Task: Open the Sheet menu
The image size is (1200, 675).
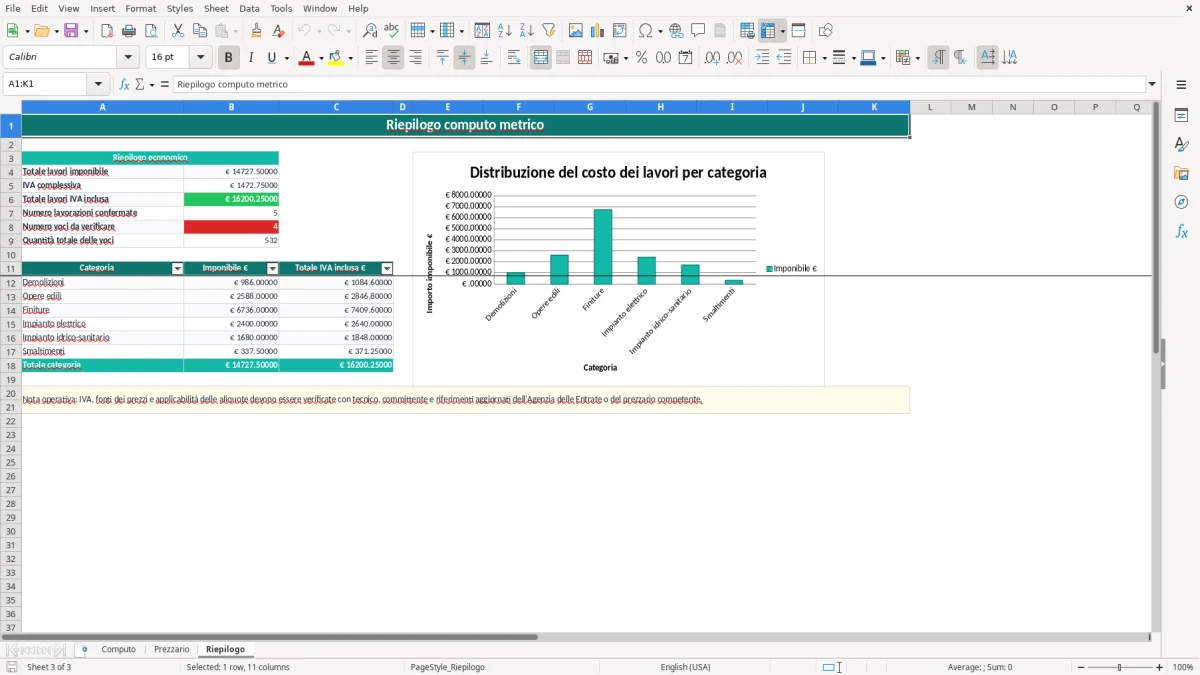Action: click(216, 8)
